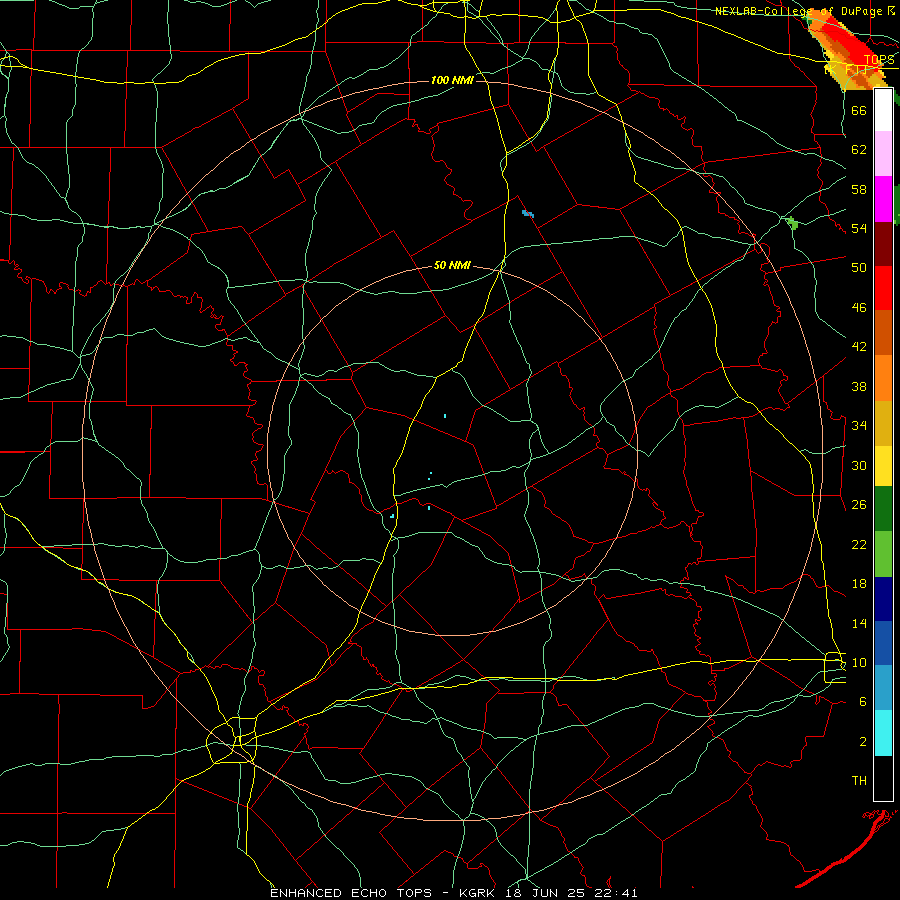Click the '66' scale value
The image size is (900, 900).
point(859,110)
